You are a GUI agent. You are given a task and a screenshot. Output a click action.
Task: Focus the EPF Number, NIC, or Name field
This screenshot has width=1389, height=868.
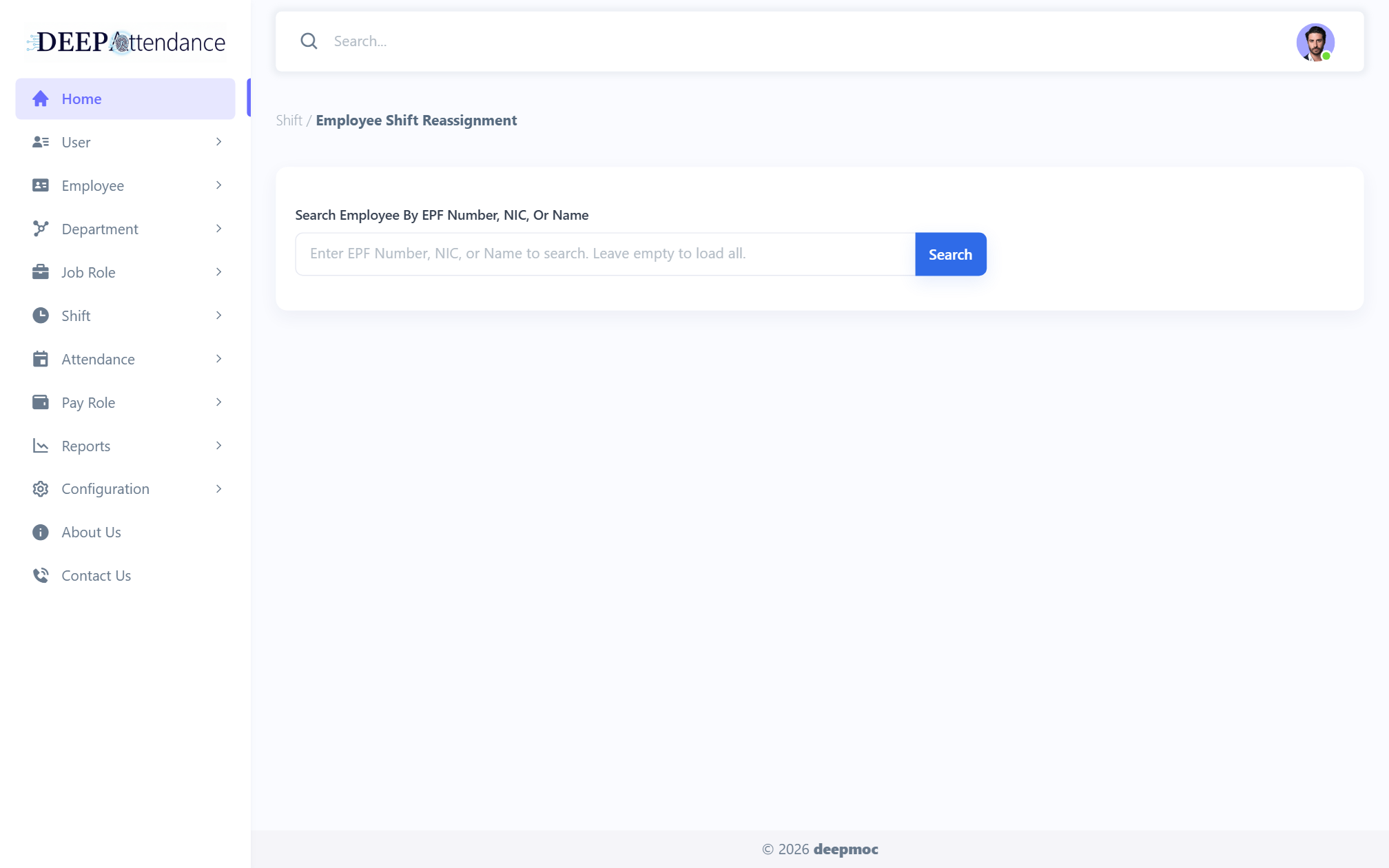(x=606, y=254)
